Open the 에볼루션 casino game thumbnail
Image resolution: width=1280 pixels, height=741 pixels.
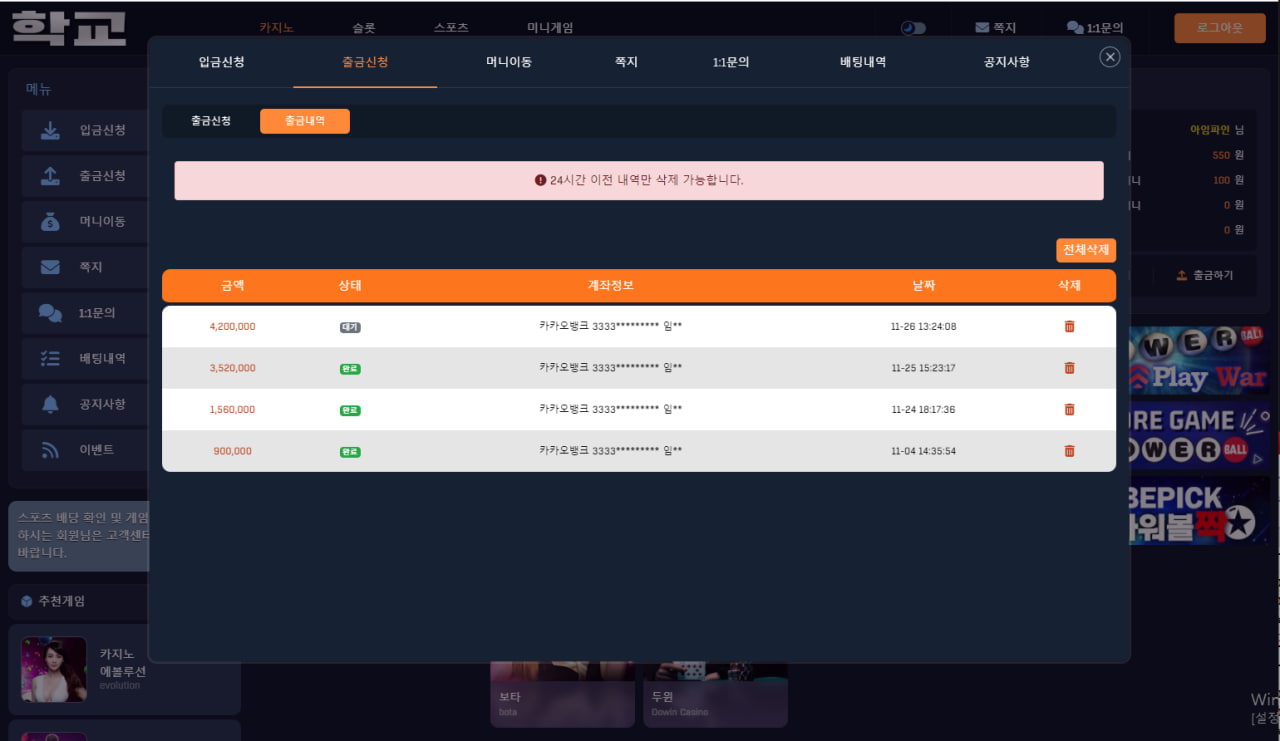click(x=54, y=669)
